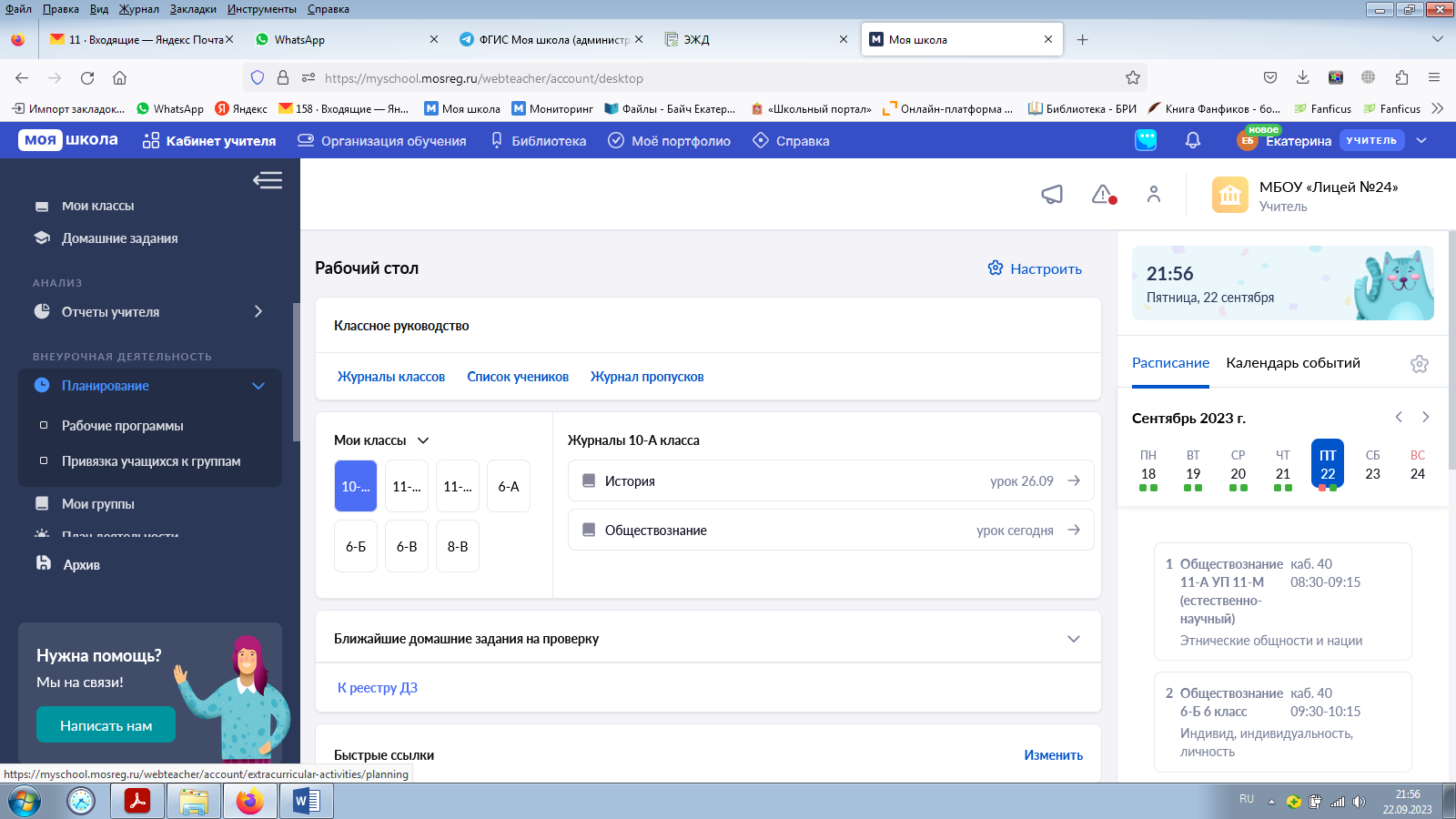
Task: Show hidden system tray icons
Action: point(1271,802)
